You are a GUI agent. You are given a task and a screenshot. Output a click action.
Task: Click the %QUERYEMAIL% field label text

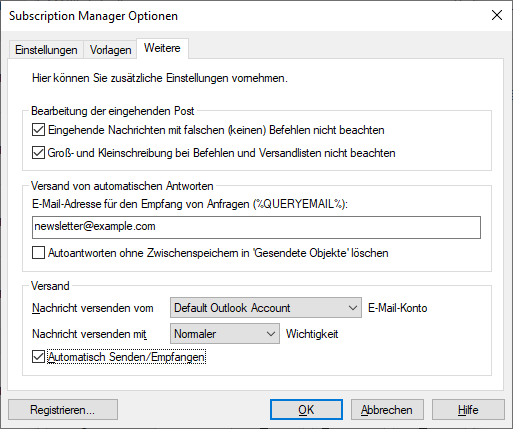coord(190,204)
